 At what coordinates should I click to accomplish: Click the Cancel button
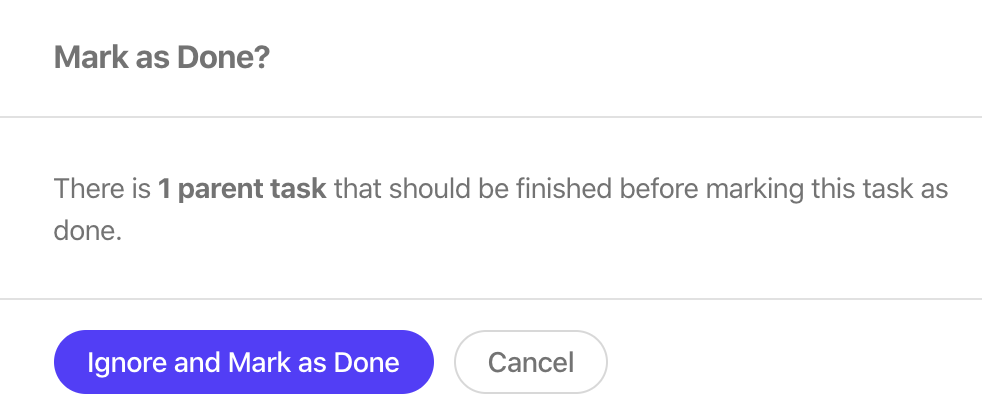coord(530,362)
